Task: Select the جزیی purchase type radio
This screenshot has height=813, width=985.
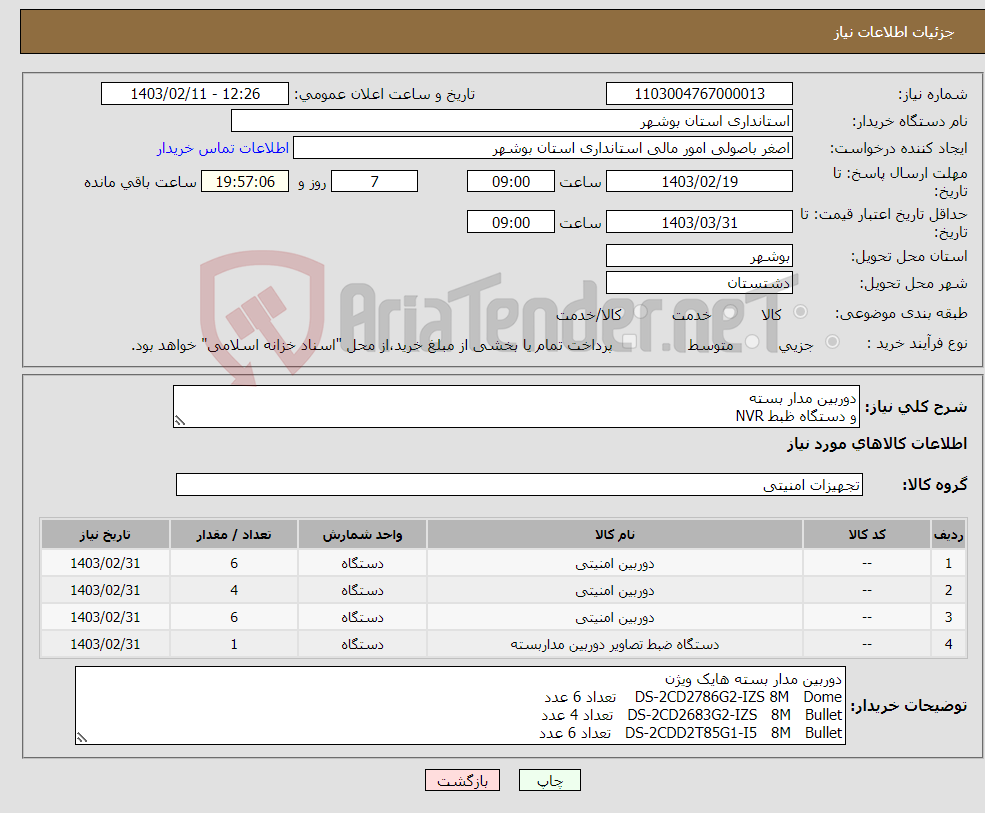Action: (x=832, y=342)
